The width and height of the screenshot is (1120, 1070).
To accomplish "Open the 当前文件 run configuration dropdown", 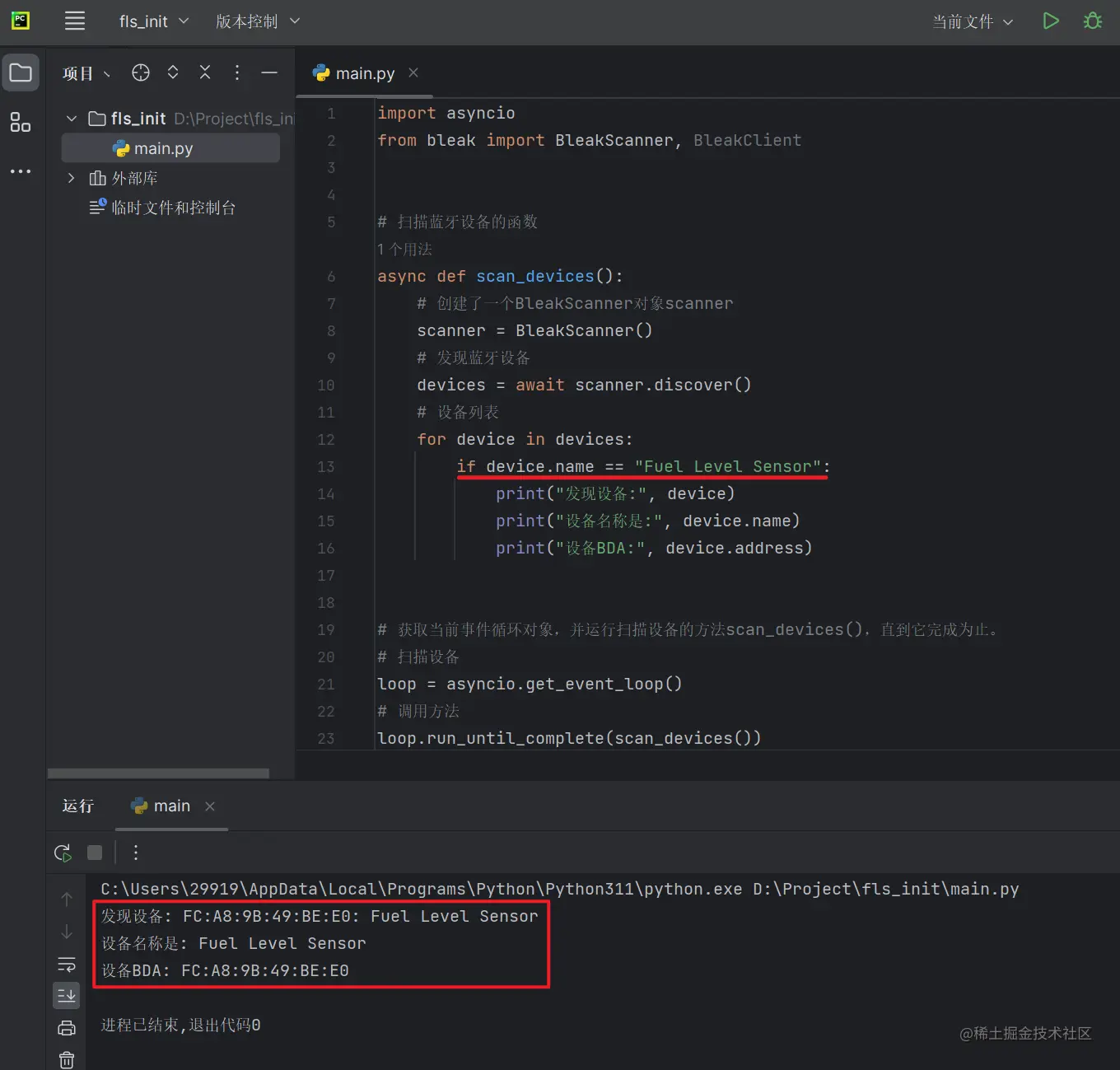I will point(972,21).
